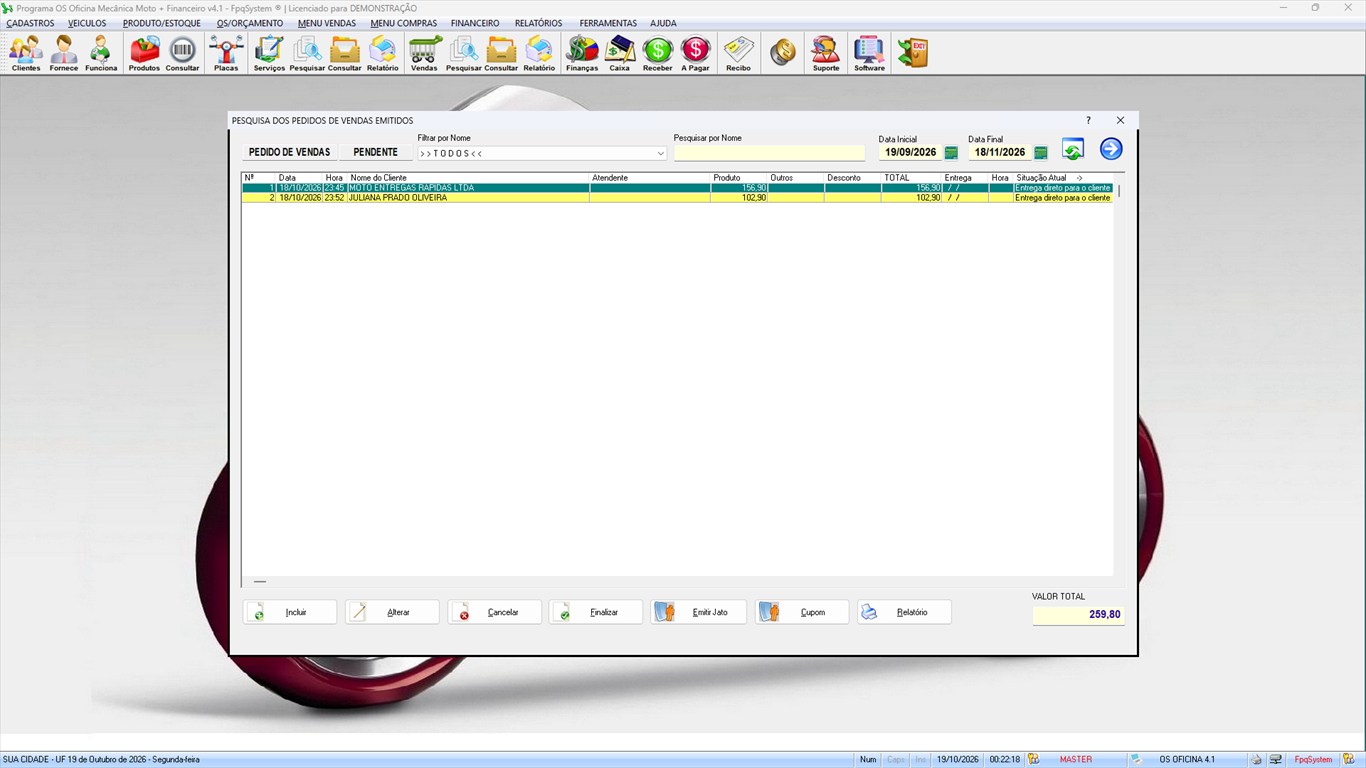Open the Vendas shopping cart icon
The height and width of the screenshot is (768, 1366).
(x=424, y=54)
